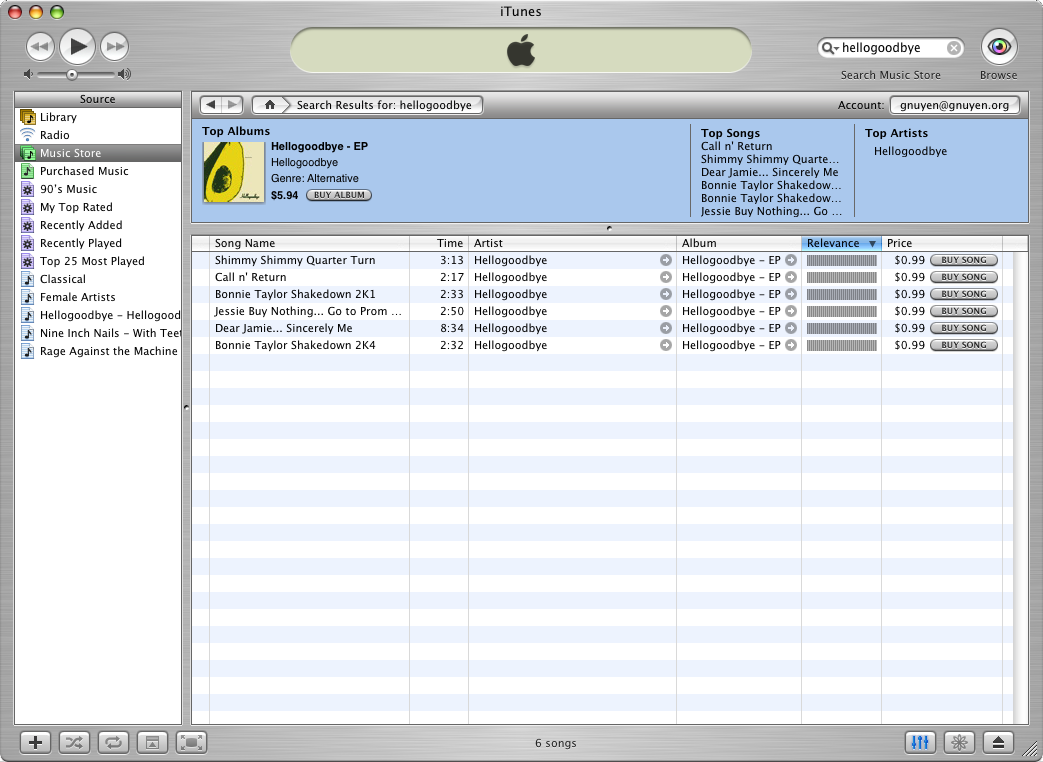Open the Hellogoodbye playlist in Source
Viewport: 1043px width, 762px height.
click(x=98, y=315)
